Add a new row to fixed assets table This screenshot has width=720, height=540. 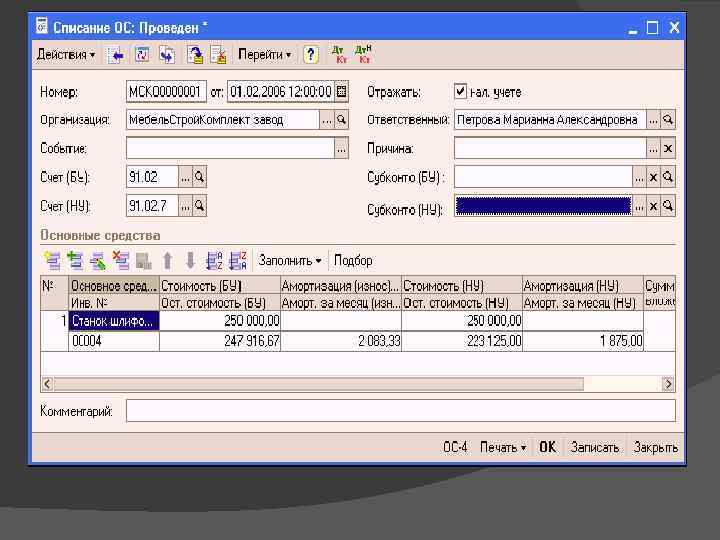52,260
